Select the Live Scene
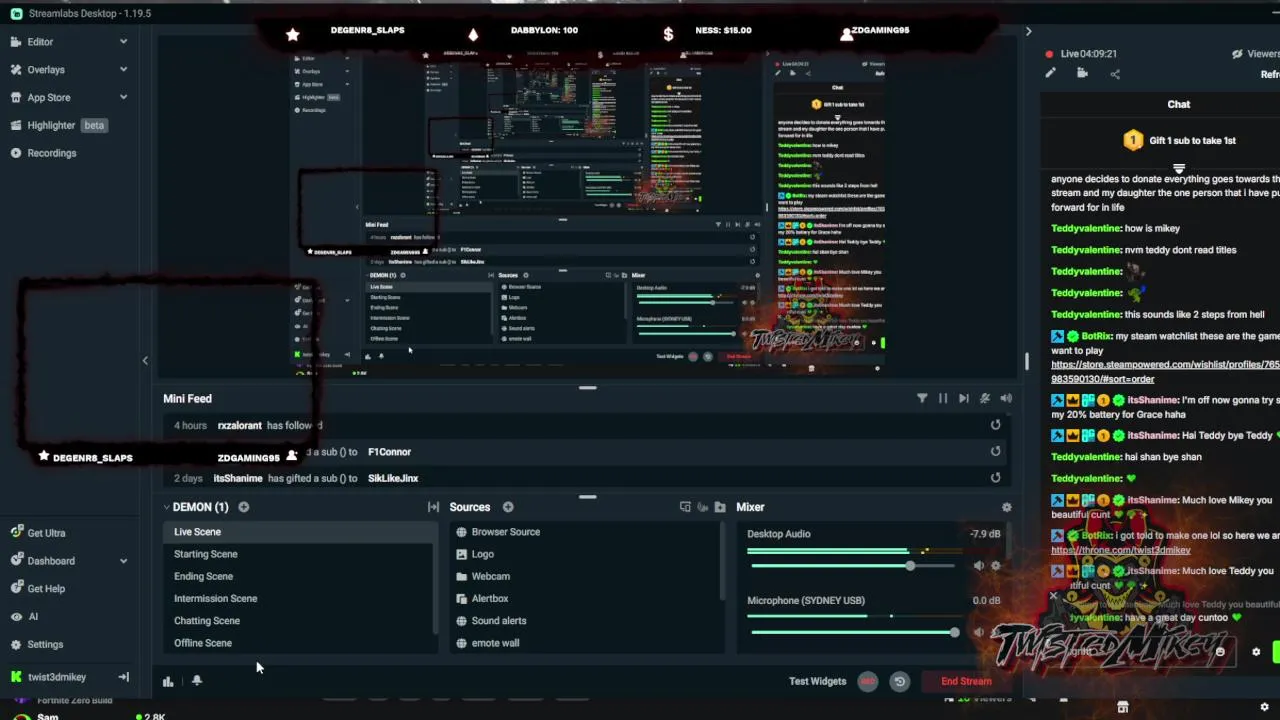Viewport: 1280px width, 720px height. point(299,532)
